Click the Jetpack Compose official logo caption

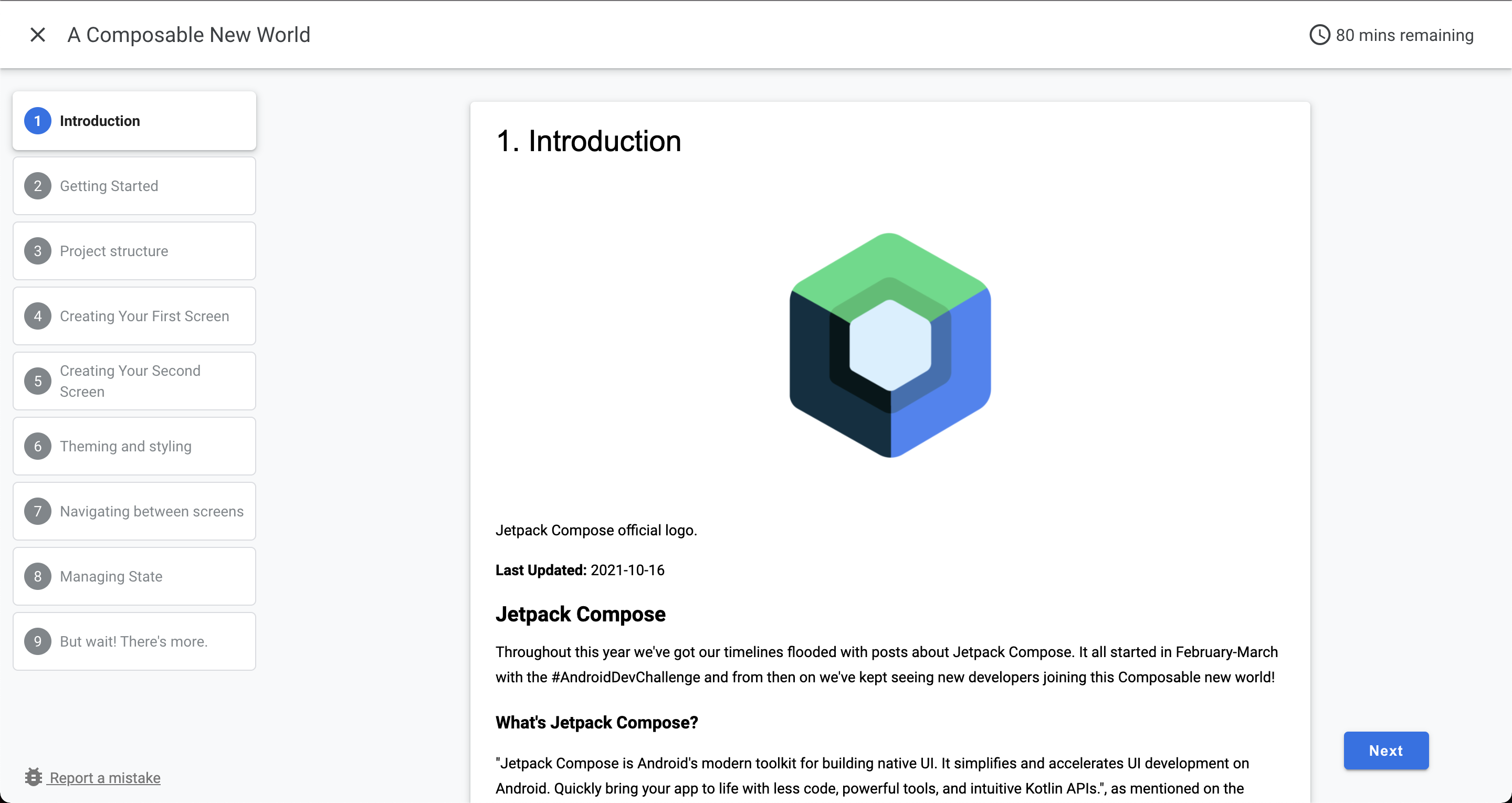tap(596, 530)
